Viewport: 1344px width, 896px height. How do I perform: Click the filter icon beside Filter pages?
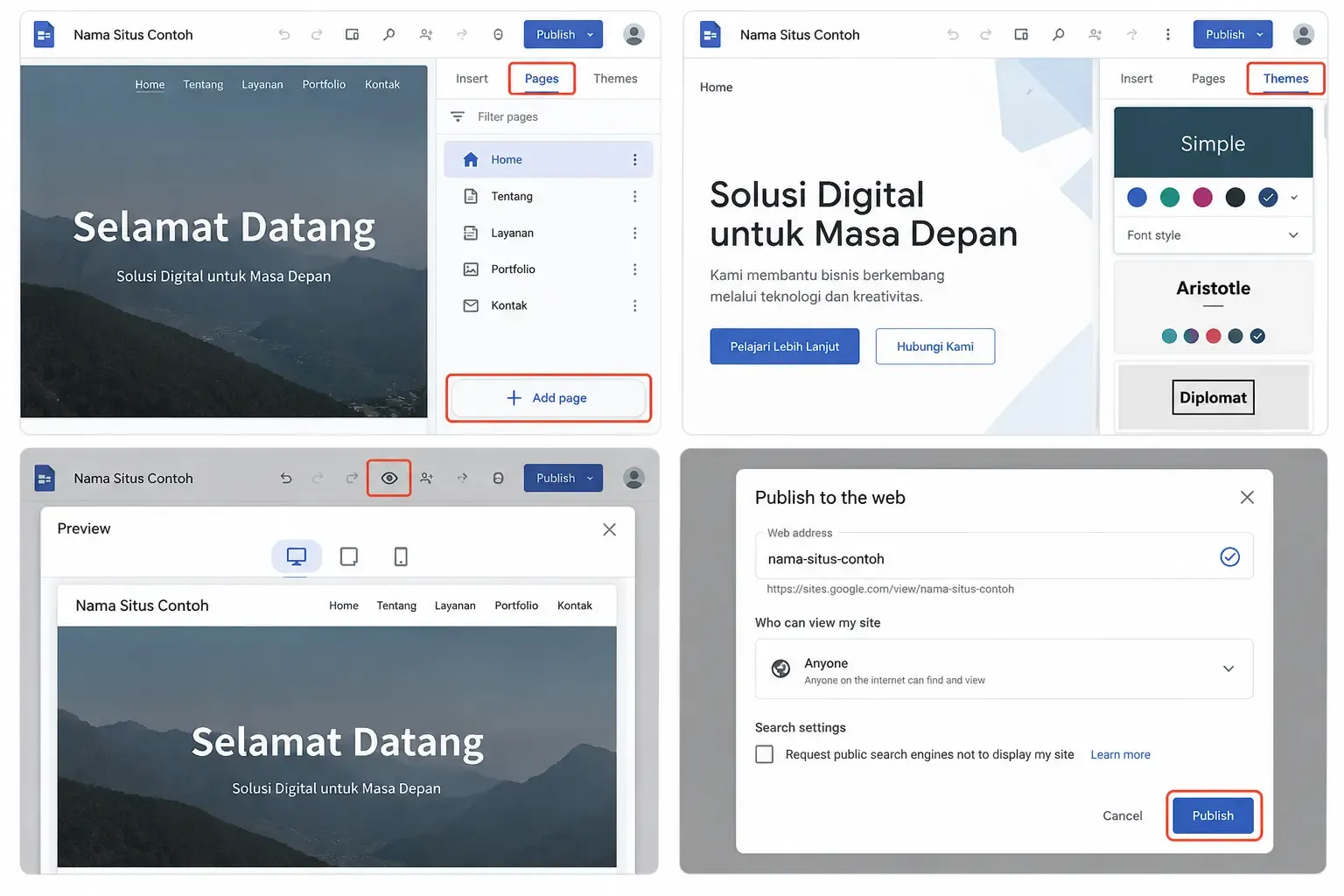pyautogui.click(x=458, y=117)
